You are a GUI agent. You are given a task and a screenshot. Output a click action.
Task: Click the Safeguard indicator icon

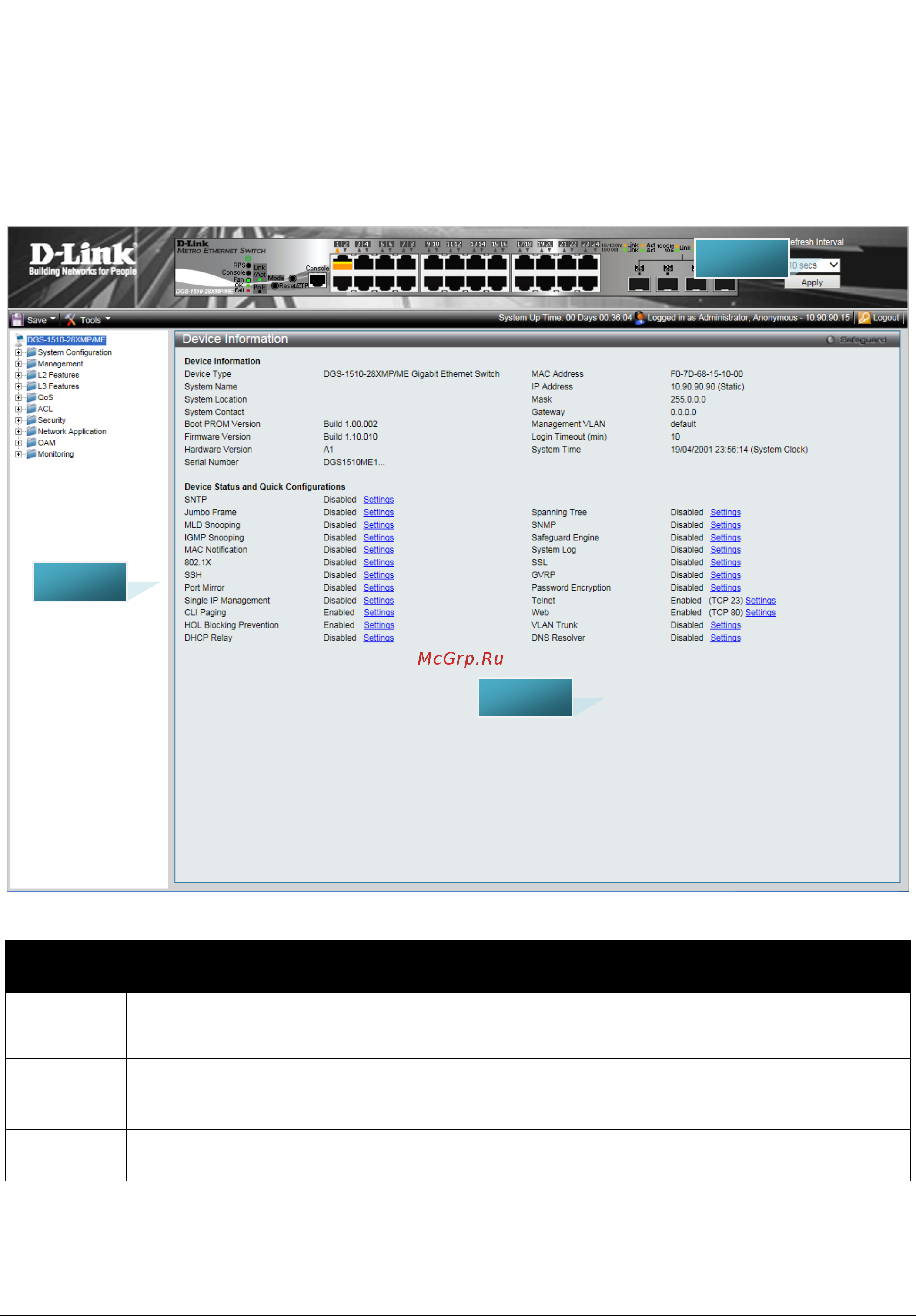[x=830, y=340]
